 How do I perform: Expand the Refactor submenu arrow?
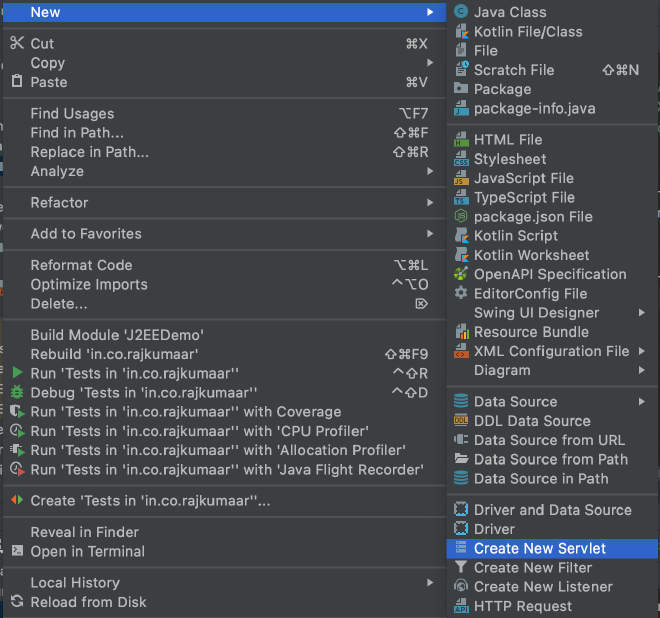(430, 202)
